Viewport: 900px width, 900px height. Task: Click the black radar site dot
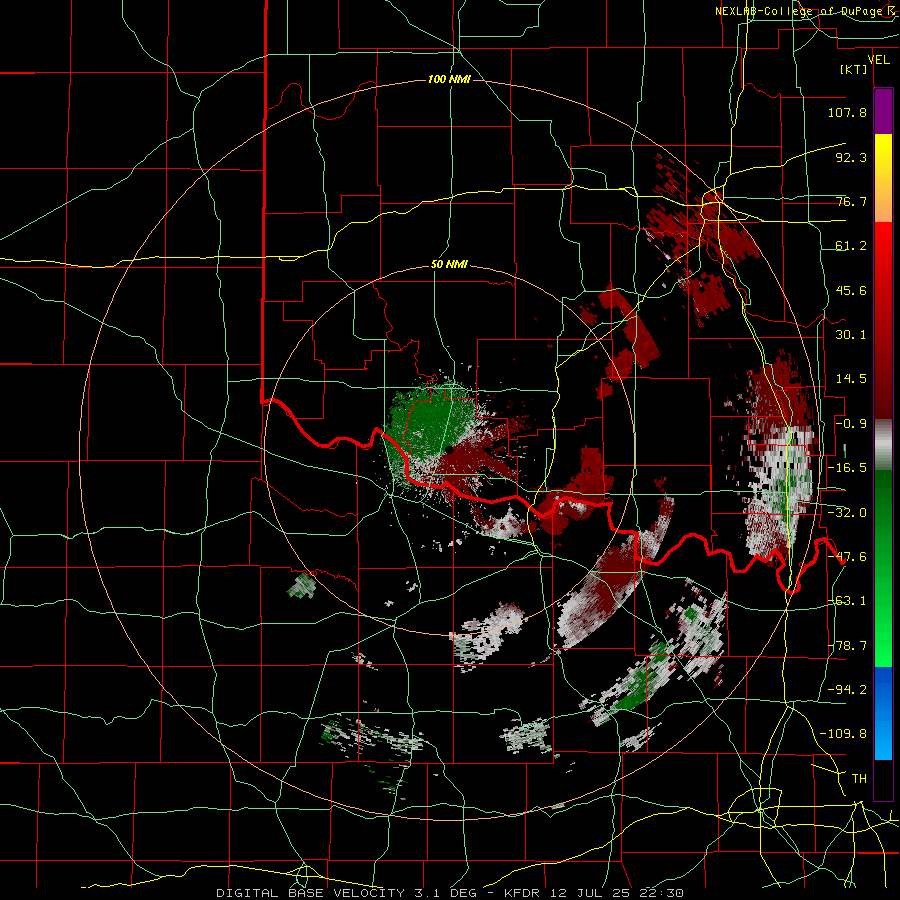(449, 450)
